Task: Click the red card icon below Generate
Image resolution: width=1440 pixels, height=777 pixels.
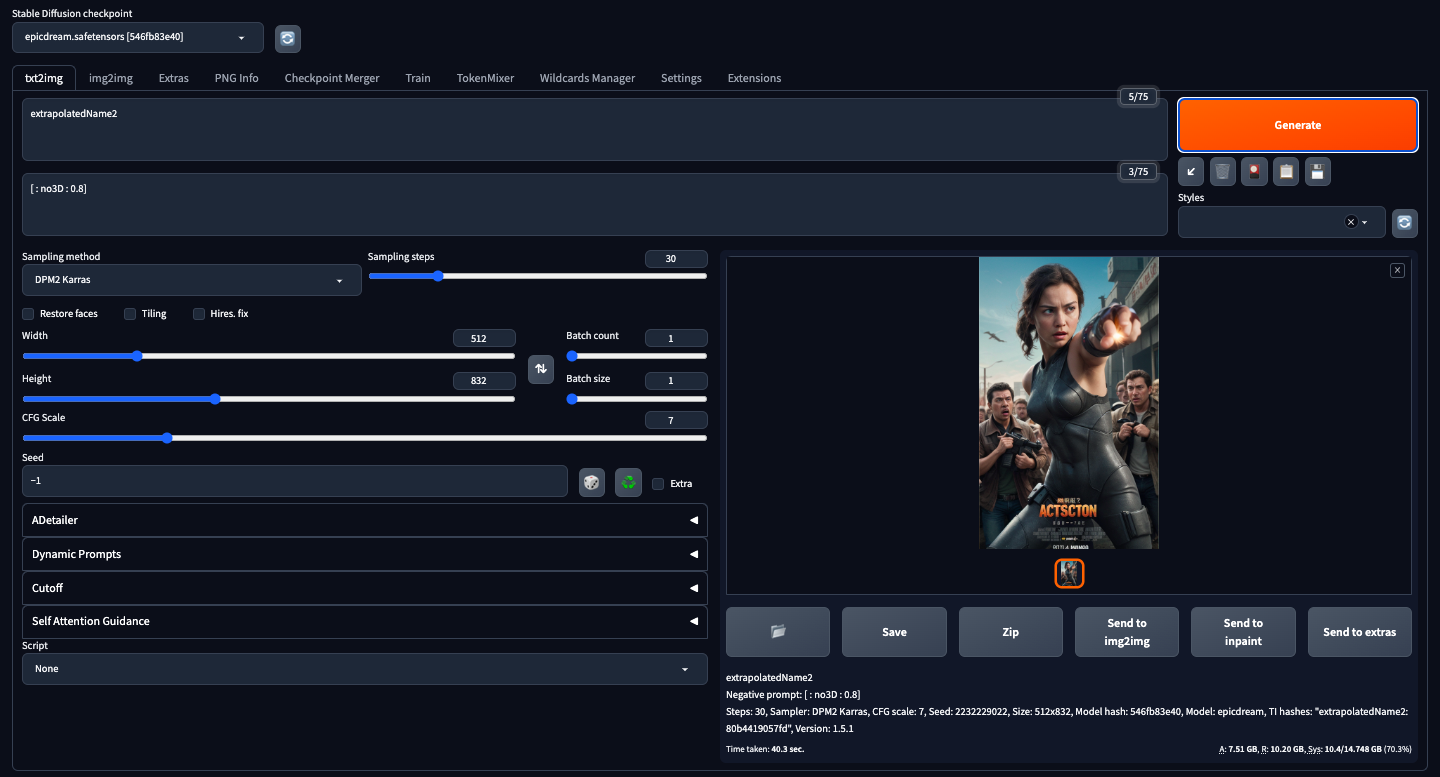Action: (1254, 172)
